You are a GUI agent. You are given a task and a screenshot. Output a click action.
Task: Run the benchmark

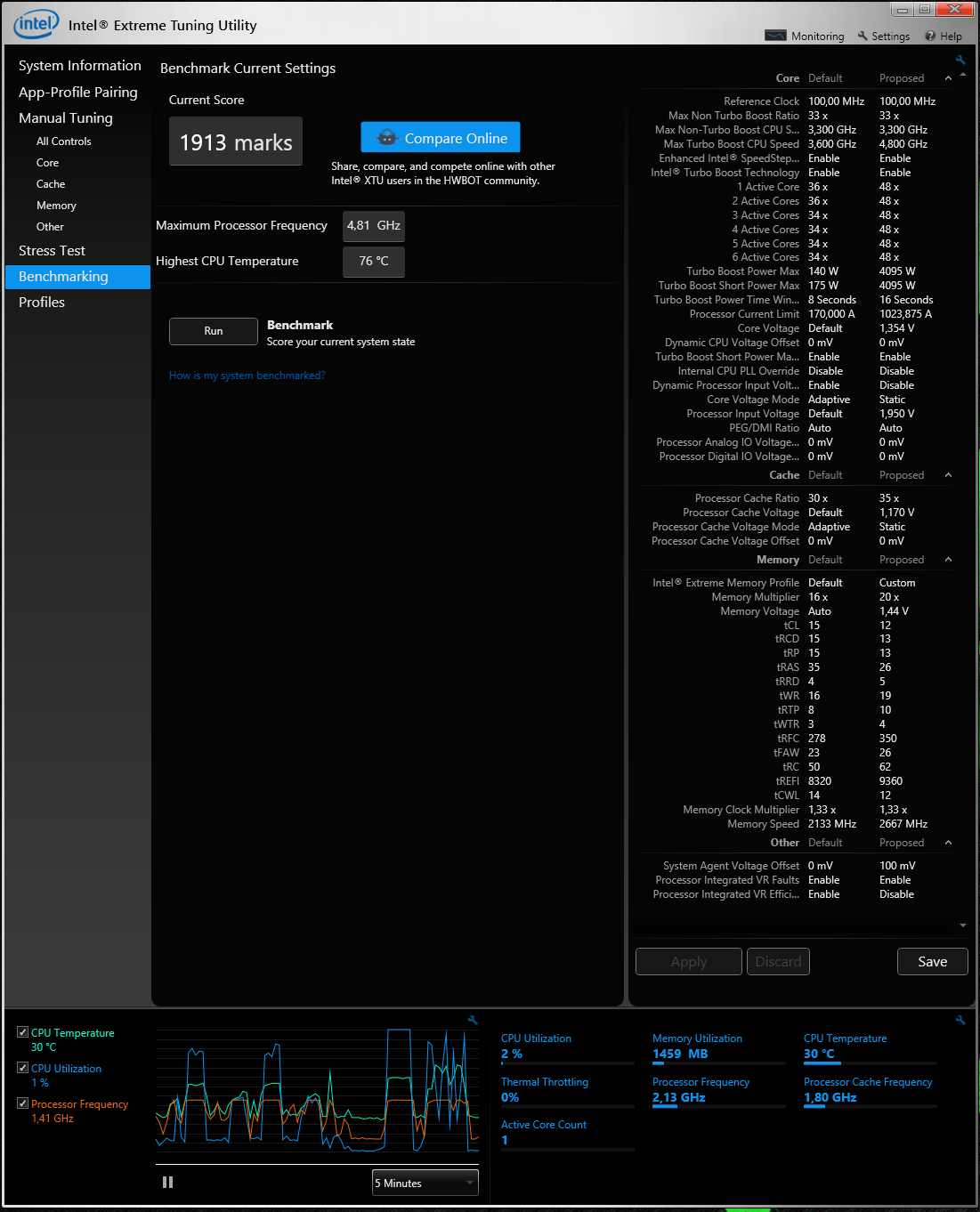pyautogui.click(x=214, y=331)
